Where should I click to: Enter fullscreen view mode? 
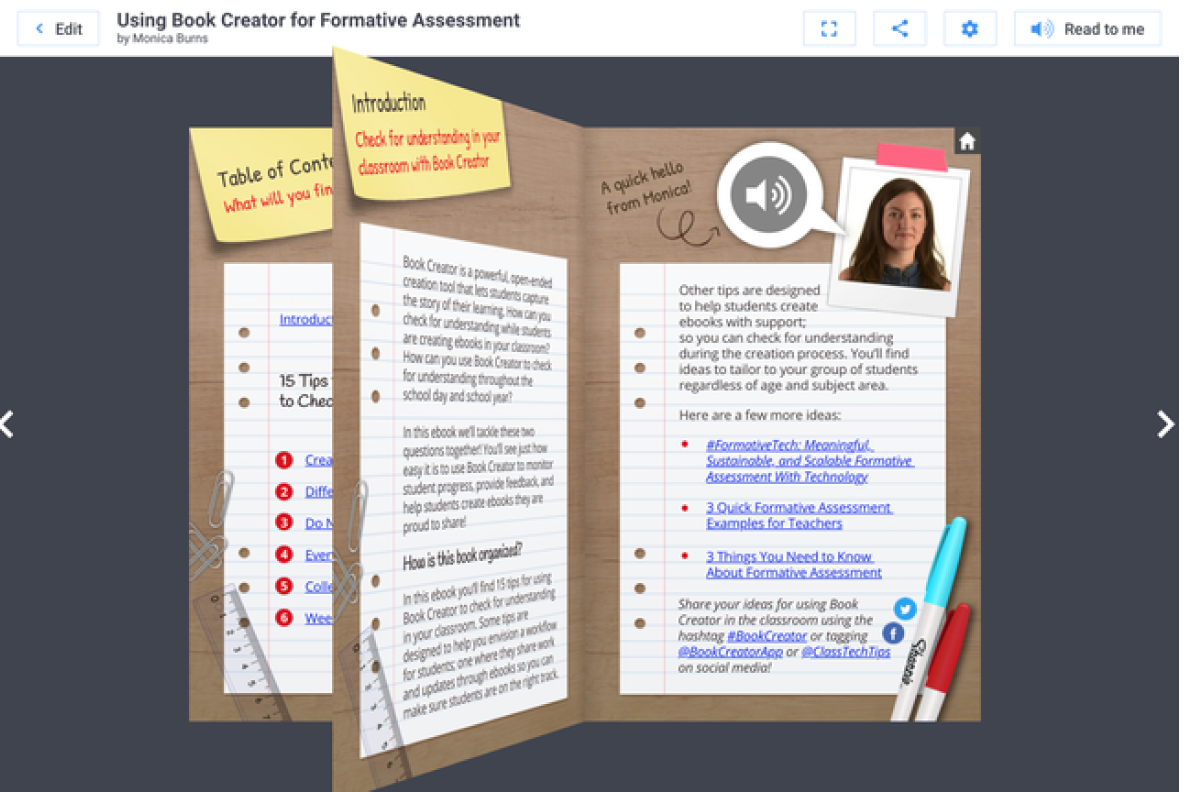tap(829, 28)
